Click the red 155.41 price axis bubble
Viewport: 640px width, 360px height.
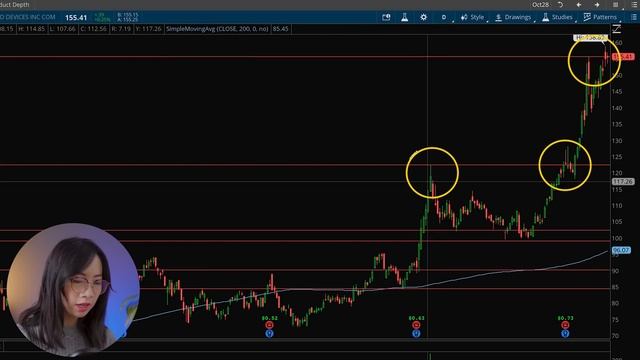(x=623, y=57)
